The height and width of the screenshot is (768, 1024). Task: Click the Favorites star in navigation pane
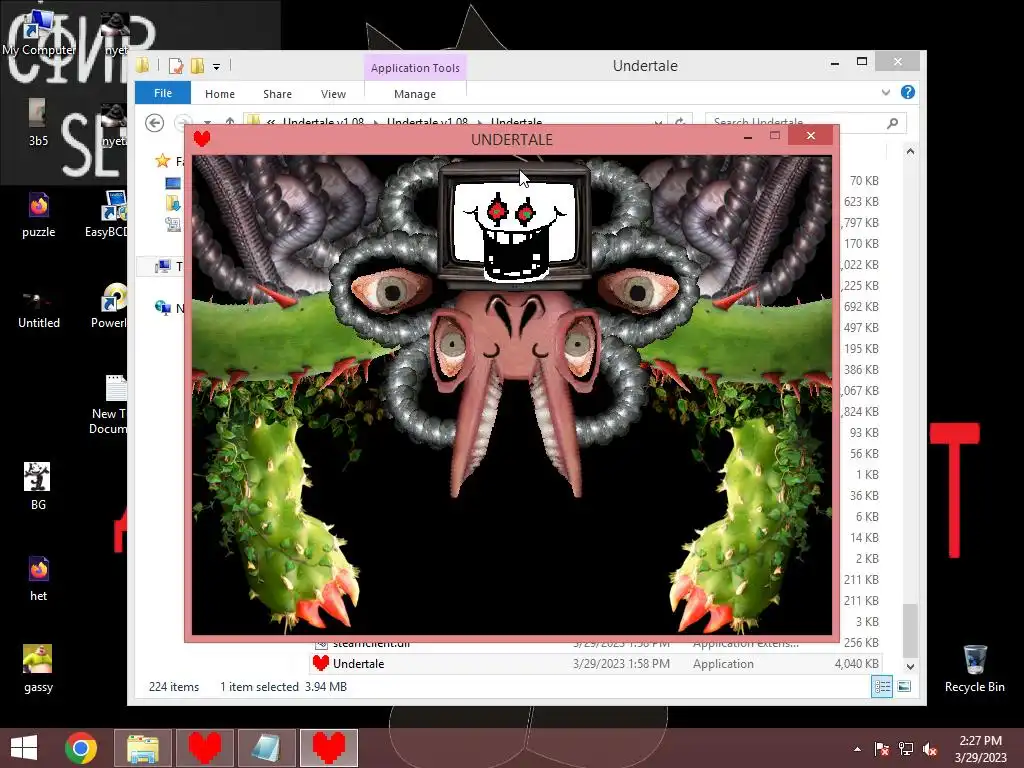162,161
